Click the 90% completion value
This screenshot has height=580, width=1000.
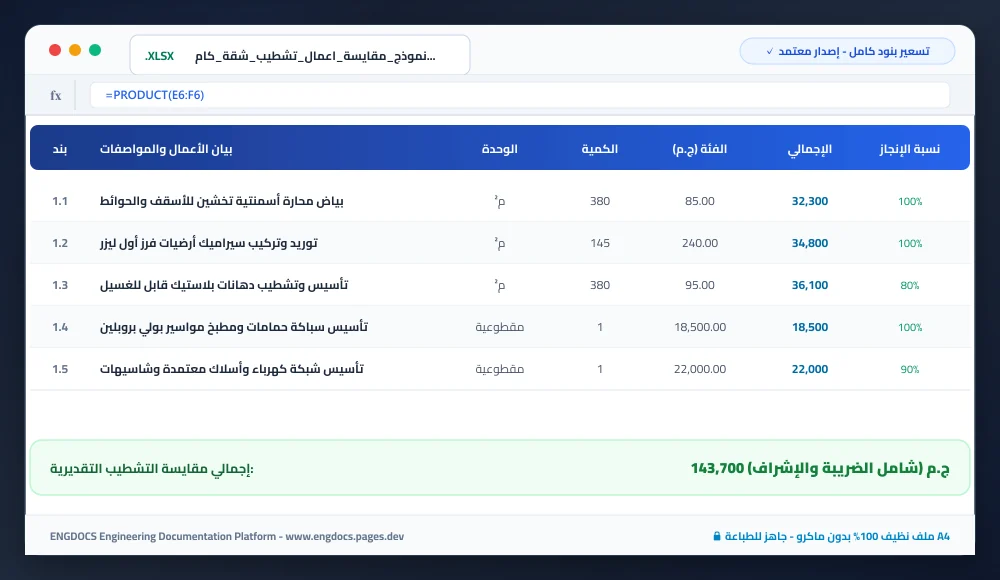[x=910, y=370]
